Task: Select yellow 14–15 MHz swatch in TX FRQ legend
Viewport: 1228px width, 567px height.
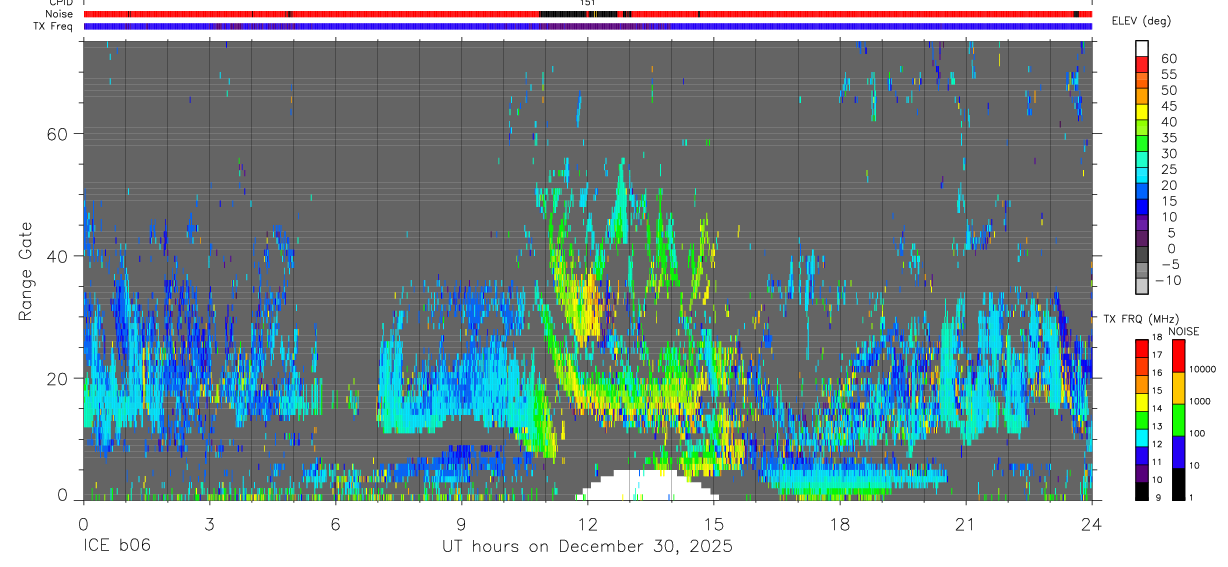Action: pos(1141,401)
